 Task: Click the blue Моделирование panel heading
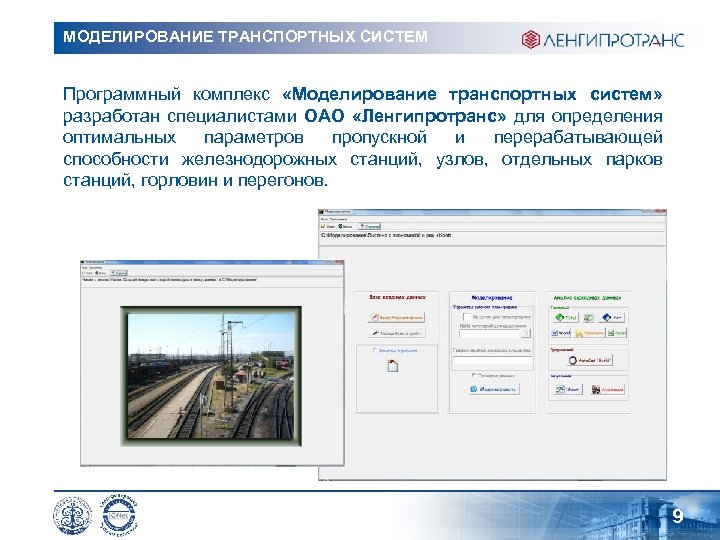tap(492, 298)
